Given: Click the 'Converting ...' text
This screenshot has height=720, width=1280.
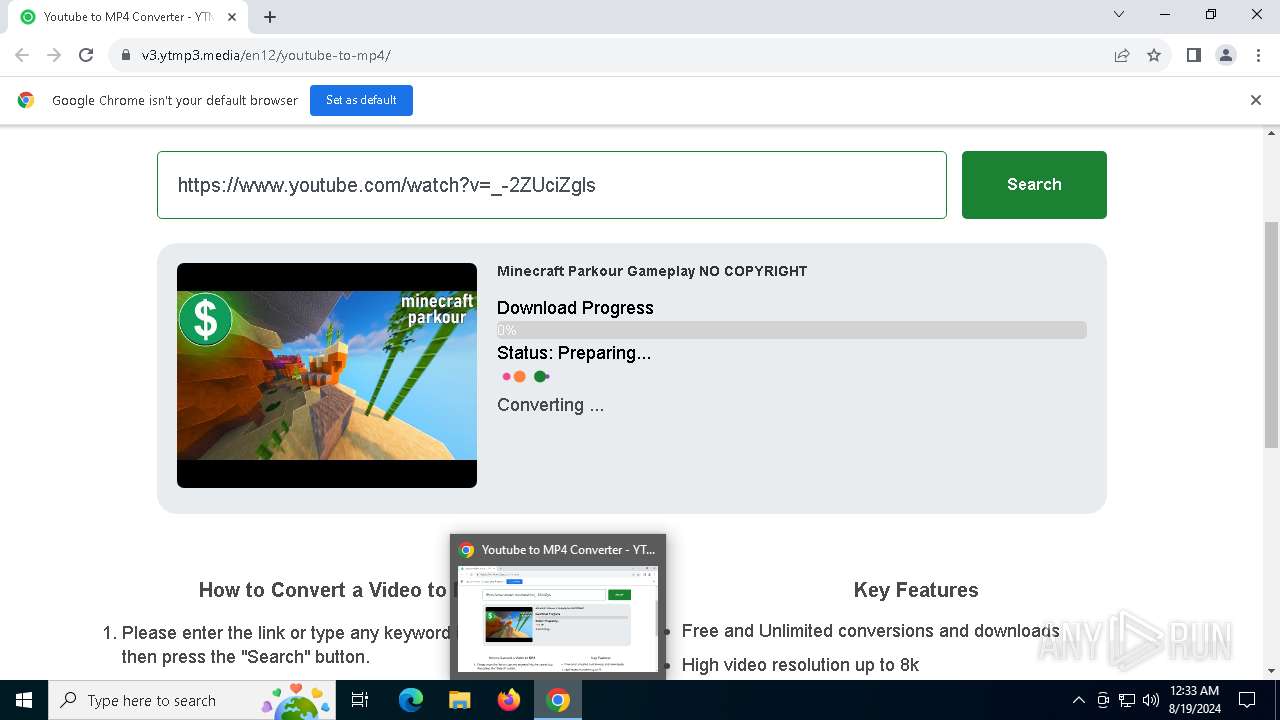Looking at the screenshot, I should point(550,405).
